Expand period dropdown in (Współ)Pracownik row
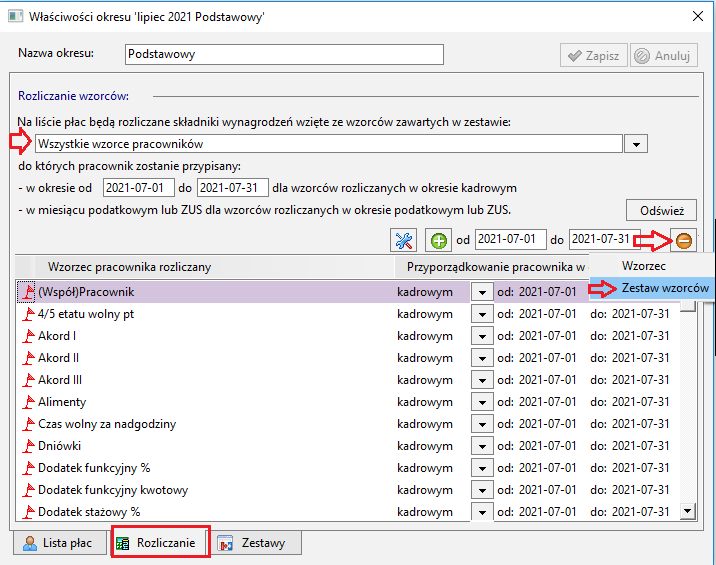This screenshot has height=565, width=716. point(482,292)
